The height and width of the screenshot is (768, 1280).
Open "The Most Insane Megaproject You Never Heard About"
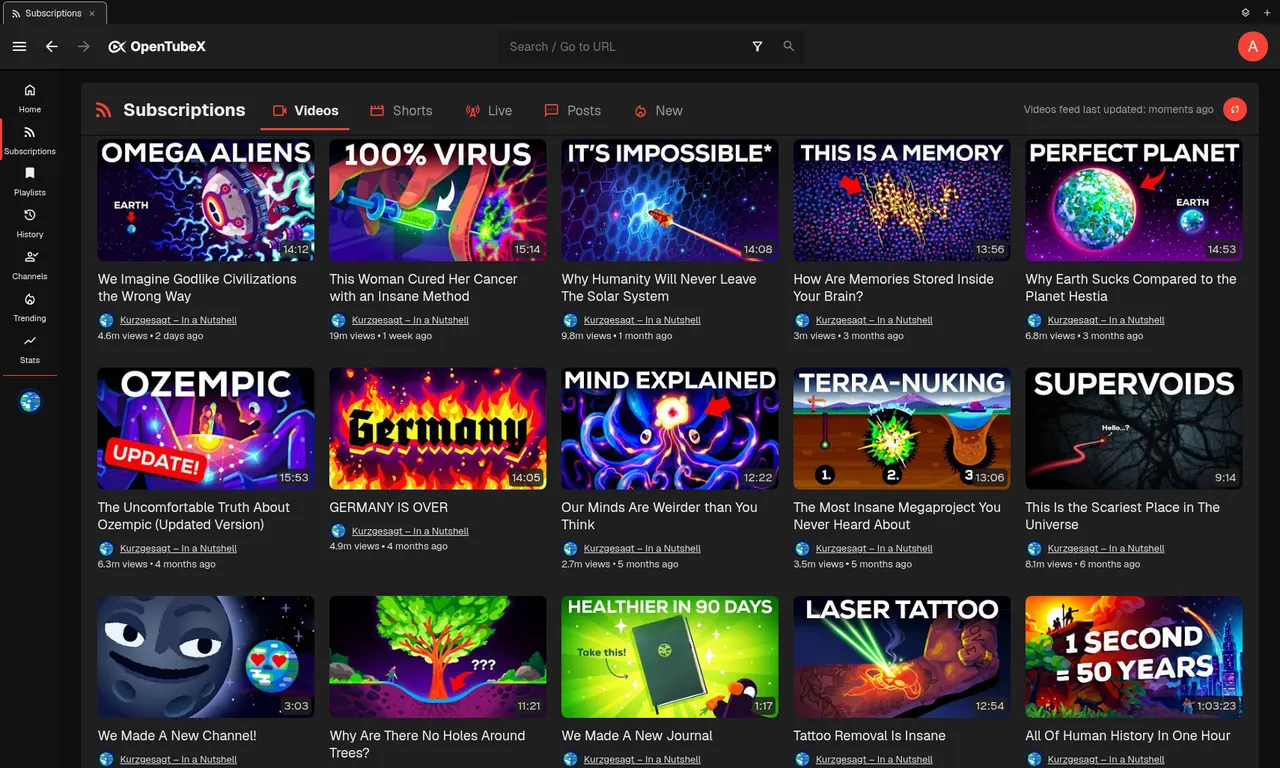[897, 516]
